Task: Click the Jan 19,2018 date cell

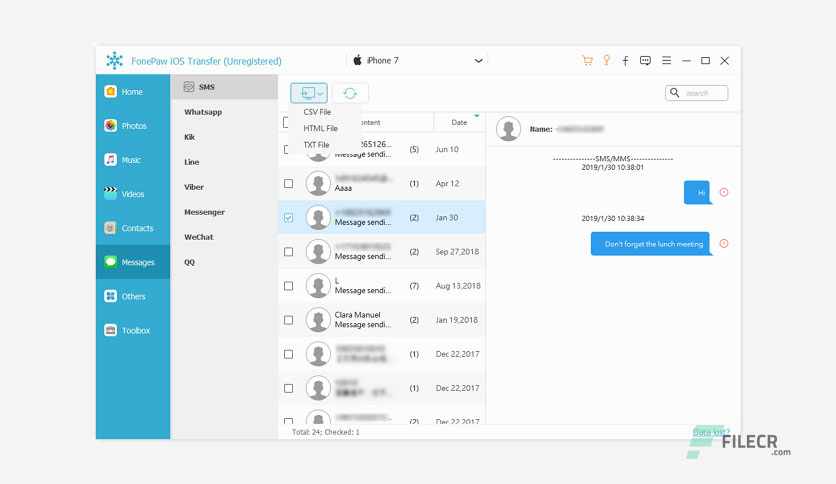Action: click(456, 320)
